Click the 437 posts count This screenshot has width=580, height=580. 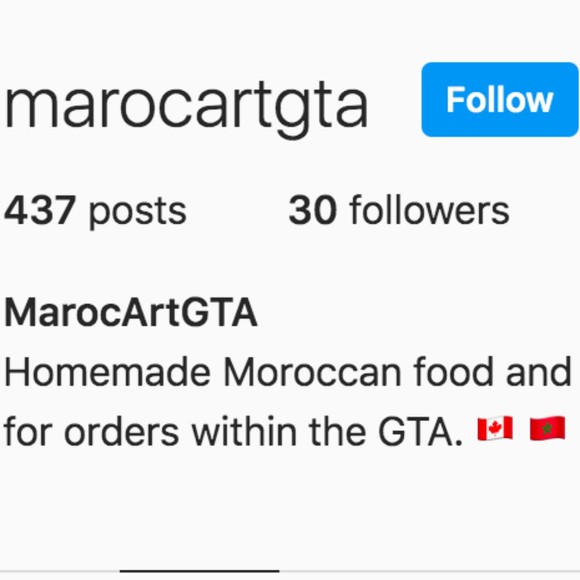pyautogui.click(x=95, y=212)
